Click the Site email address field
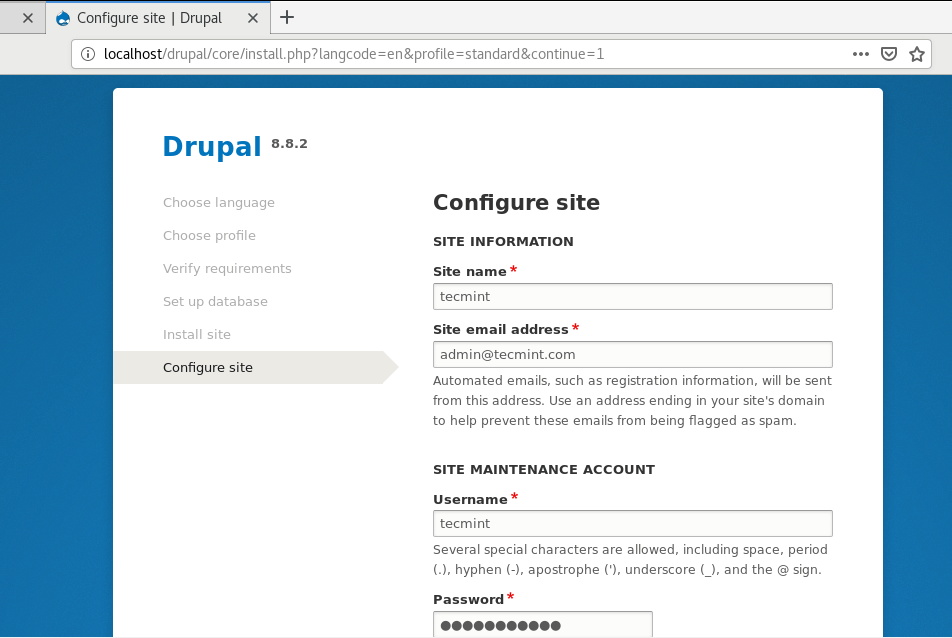 633,355
